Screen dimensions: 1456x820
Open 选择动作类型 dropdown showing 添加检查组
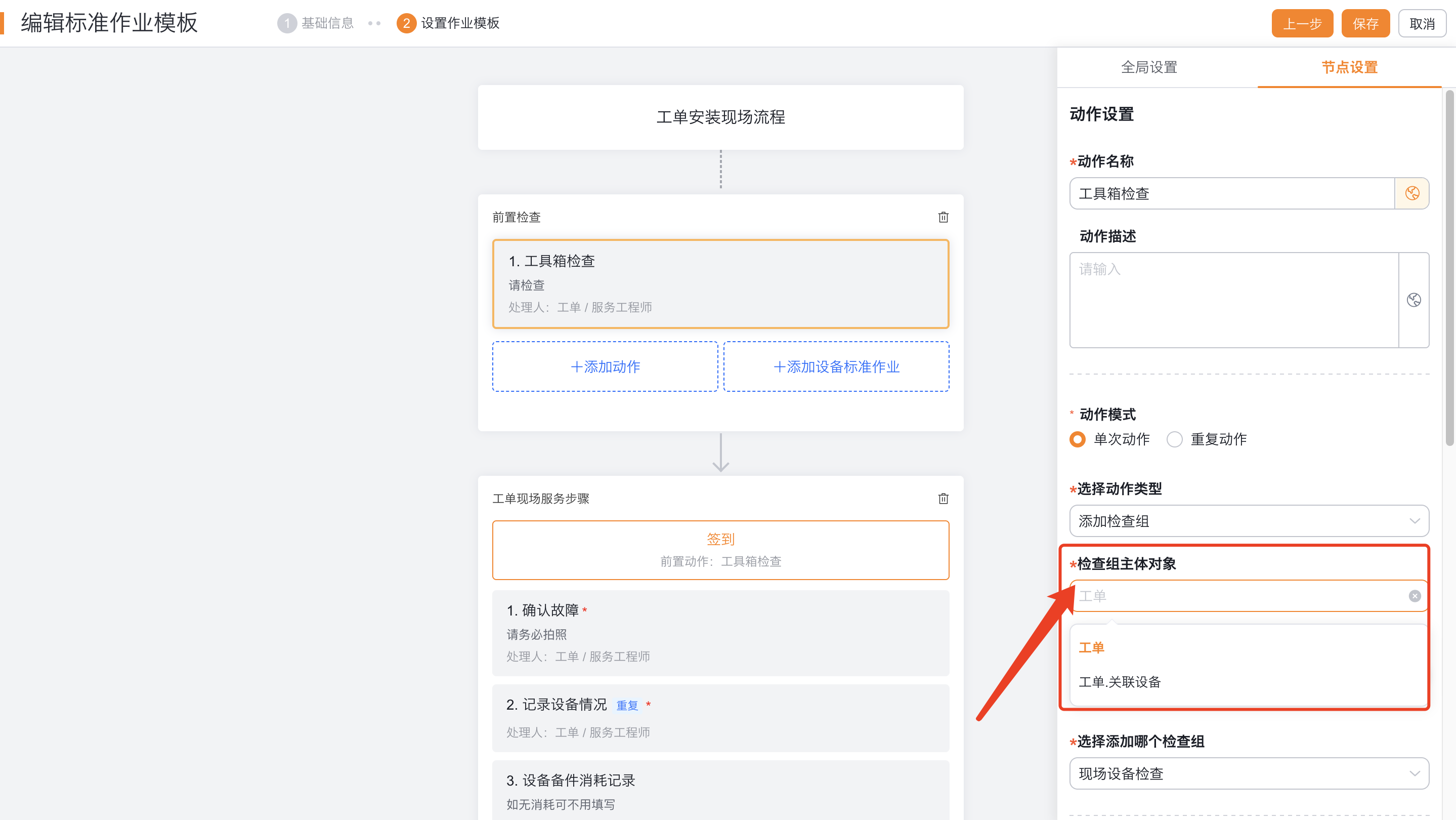point(1249,521)
